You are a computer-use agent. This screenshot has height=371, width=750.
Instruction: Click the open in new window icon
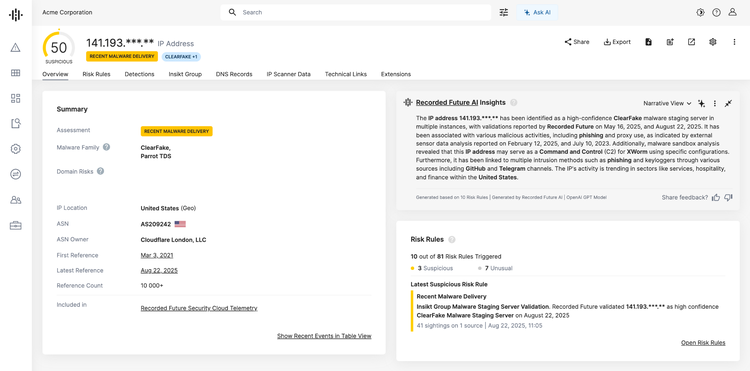coord(691,42)
